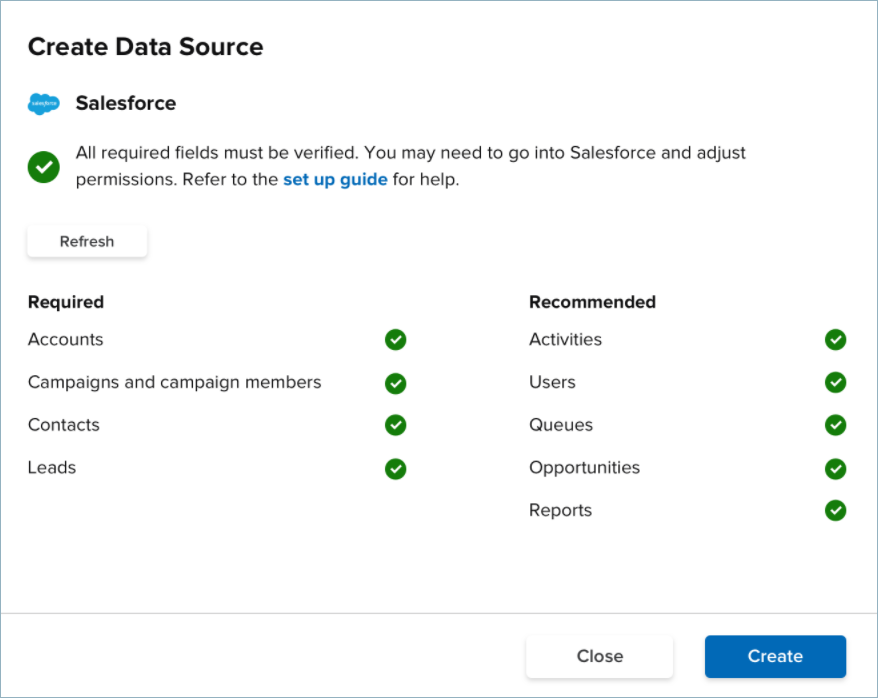
Task: Open the set up guide link
Action: coord(335,179)
